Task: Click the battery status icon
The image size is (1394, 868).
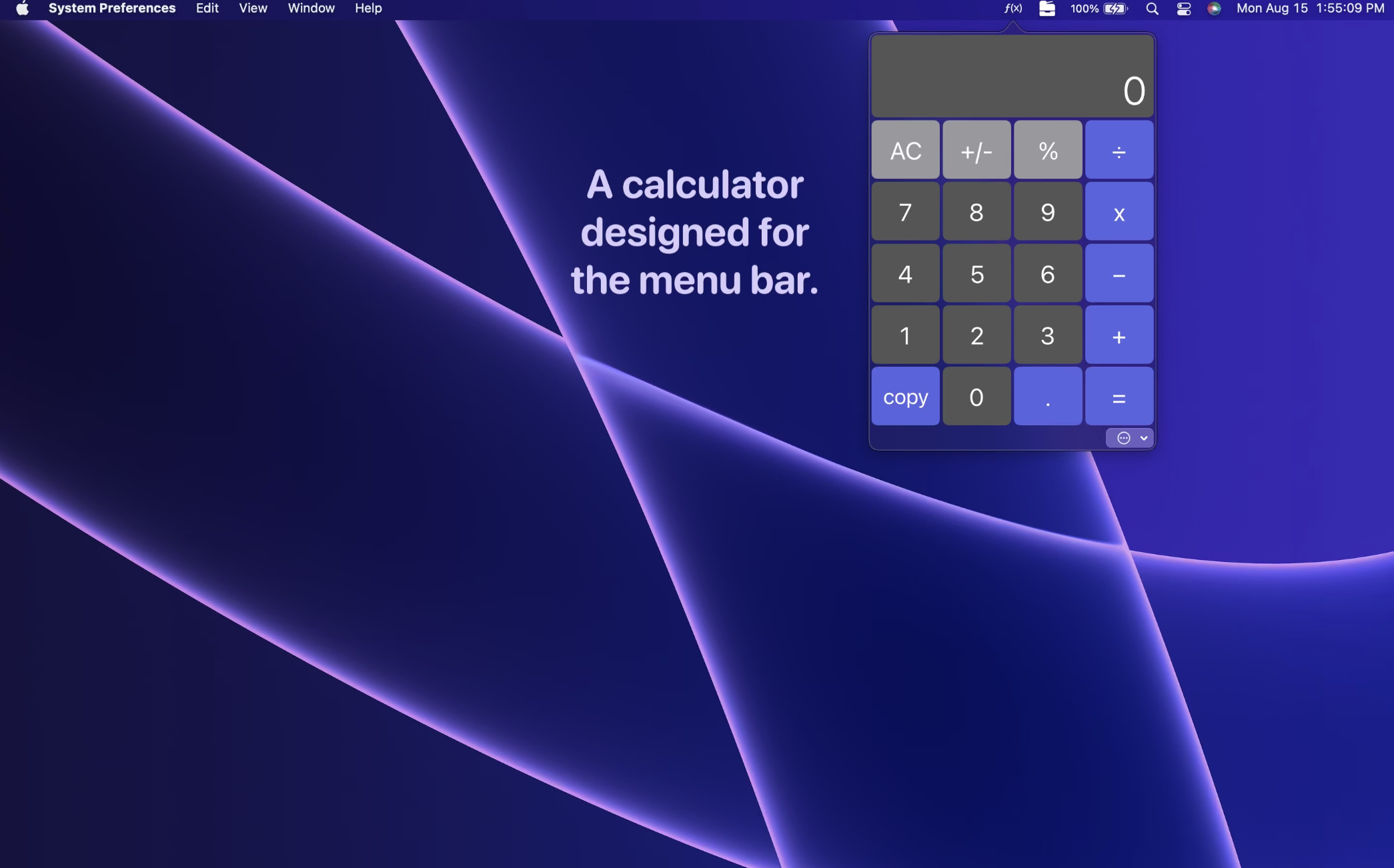Action: pyautogui.click(x=1115, y=9)
